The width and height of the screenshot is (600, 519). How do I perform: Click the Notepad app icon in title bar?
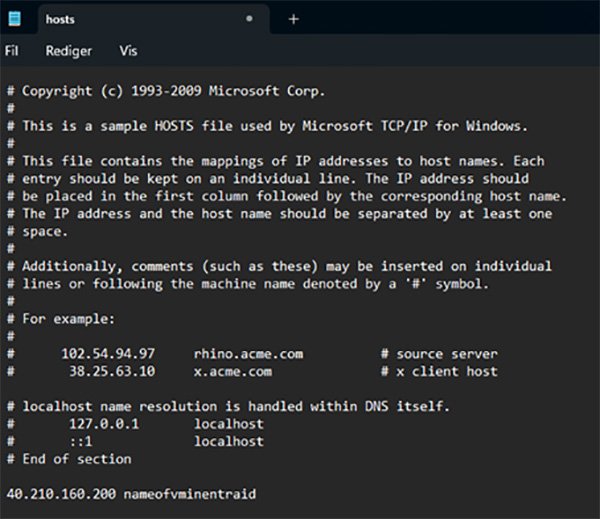14,19
